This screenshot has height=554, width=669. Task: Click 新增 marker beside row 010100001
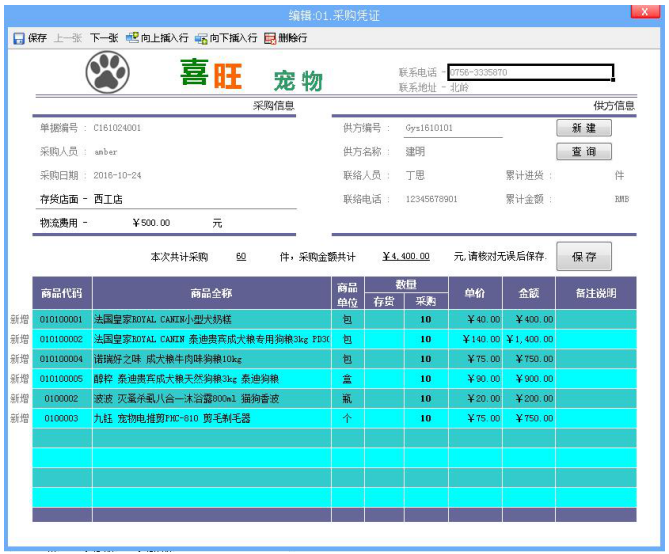click(19, 319)
